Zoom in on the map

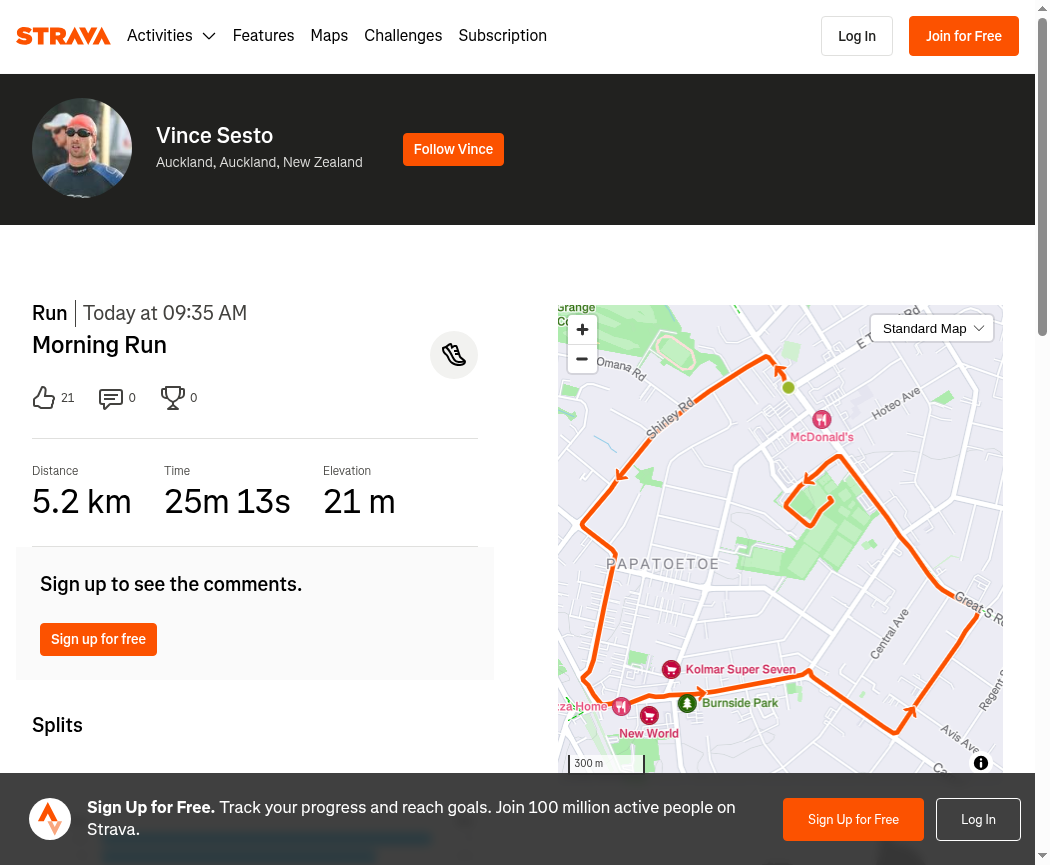pos(582,329)
